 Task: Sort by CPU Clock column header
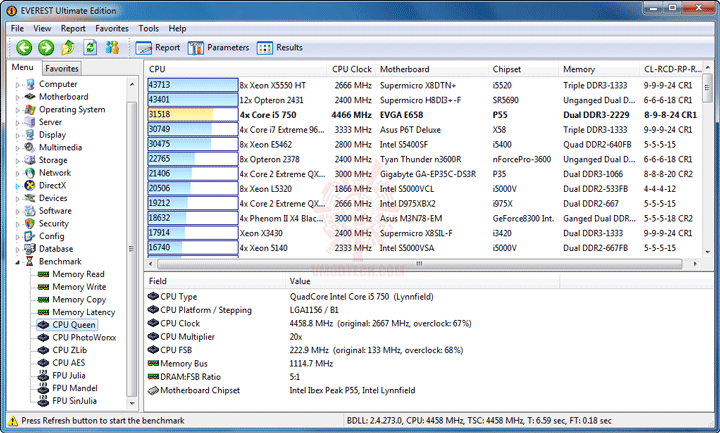[351, 69]
